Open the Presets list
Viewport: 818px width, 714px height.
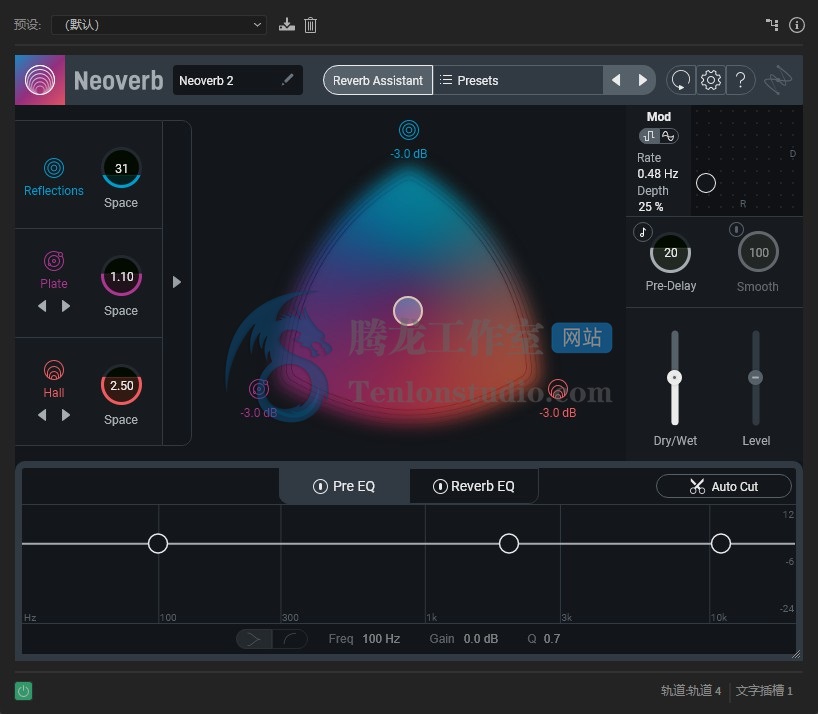click(518, 80)
